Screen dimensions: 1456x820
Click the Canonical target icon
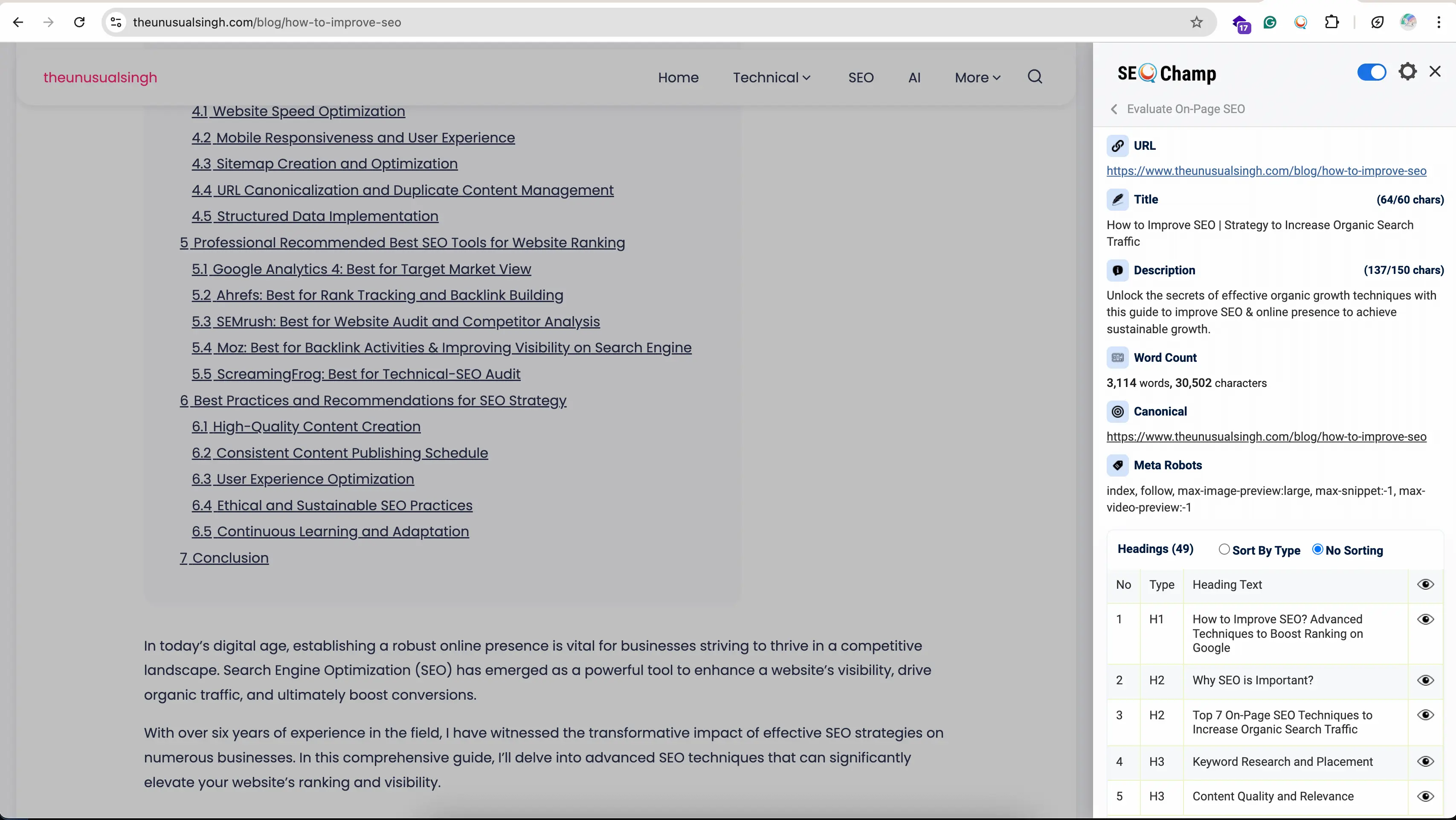point(1117,411)
